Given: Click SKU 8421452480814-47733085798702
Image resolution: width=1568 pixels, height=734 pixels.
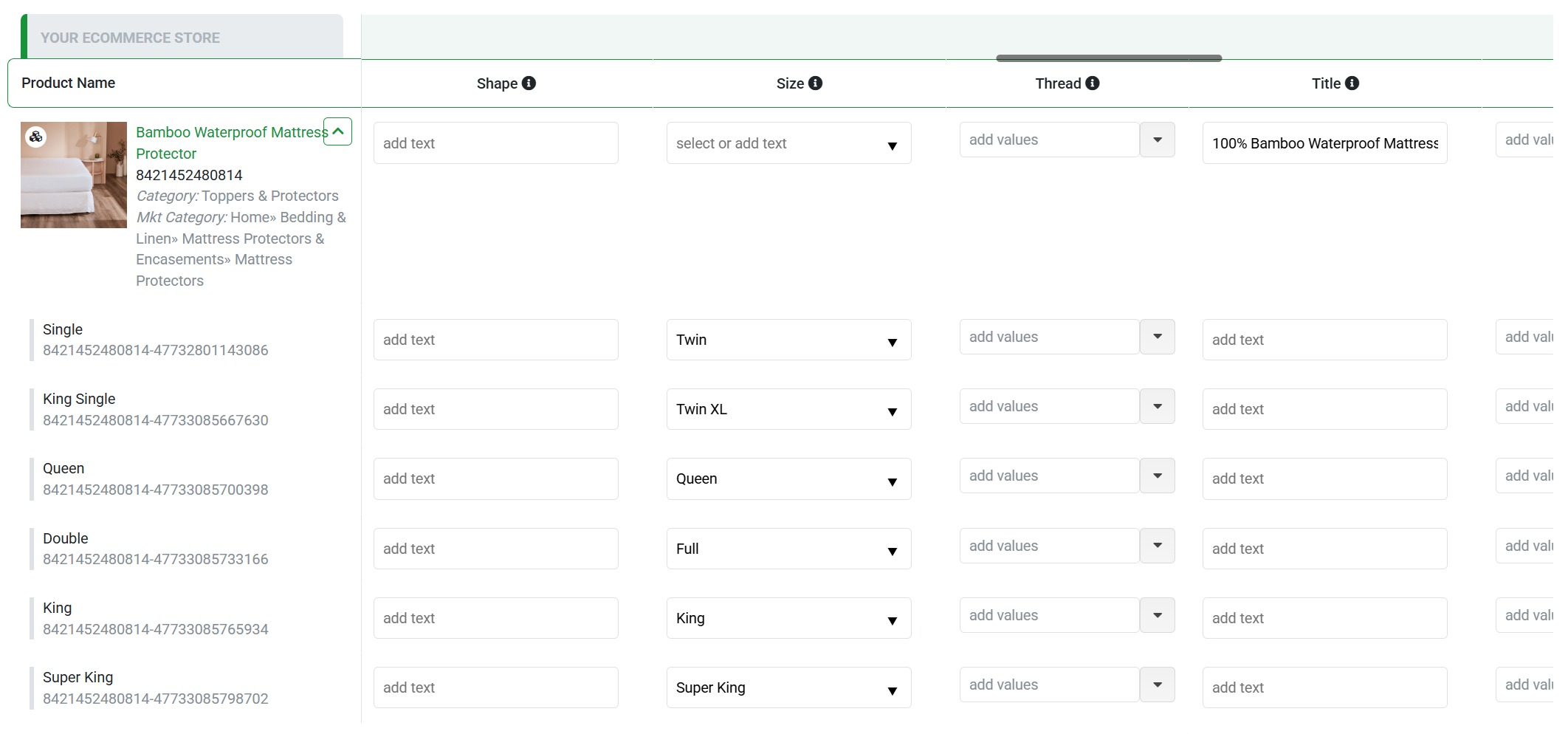Looking at the screenshot, I should (156, 699).
